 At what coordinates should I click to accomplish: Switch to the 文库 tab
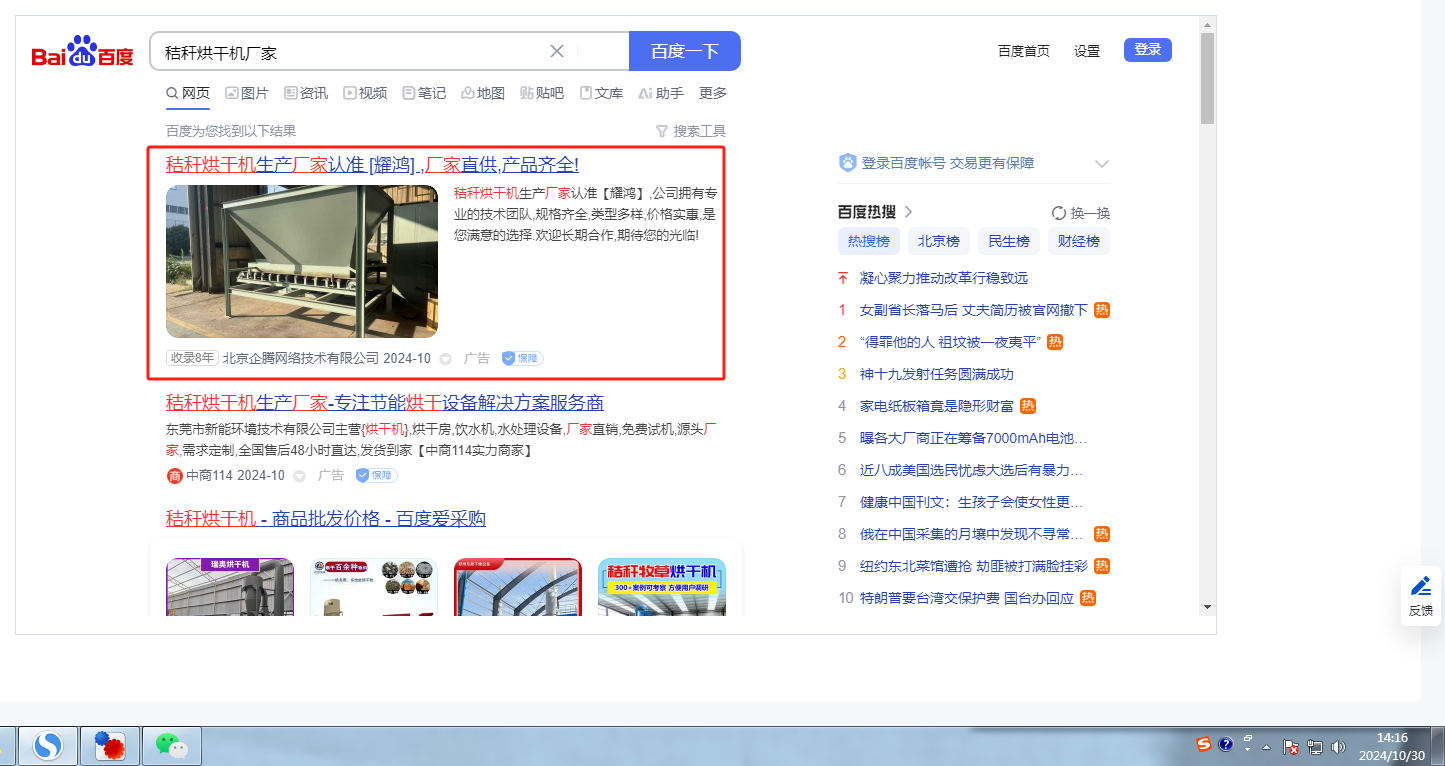point(601,93)
